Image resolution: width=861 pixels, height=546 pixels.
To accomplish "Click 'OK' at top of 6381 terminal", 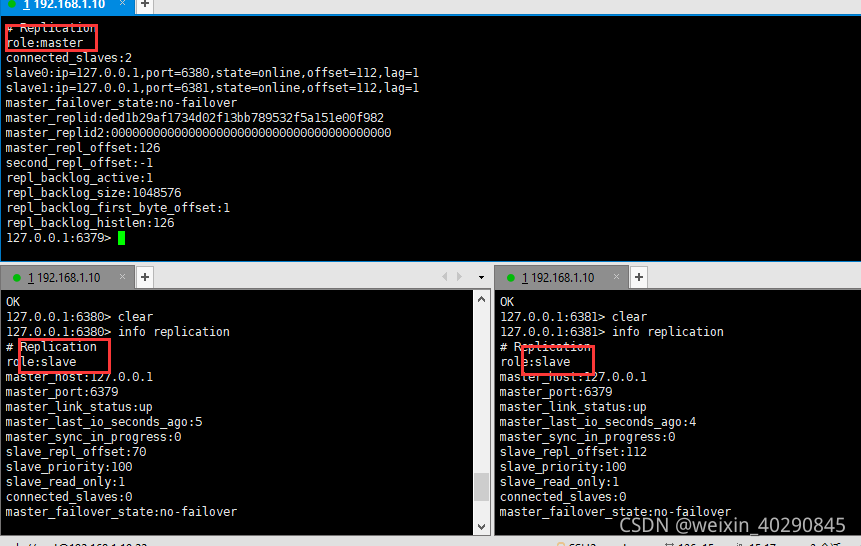I will tap(507, 302).
